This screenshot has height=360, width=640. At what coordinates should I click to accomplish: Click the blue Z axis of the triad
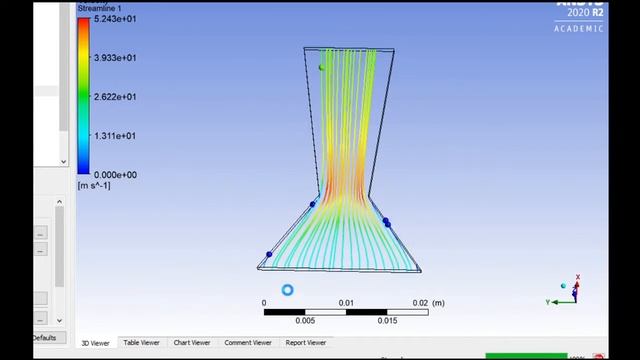tap(575, 294)
